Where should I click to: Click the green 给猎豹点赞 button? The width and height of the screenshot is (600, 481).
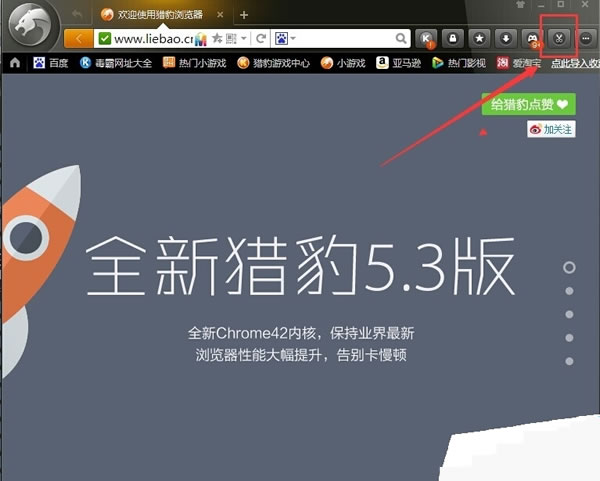coord(528,104)
